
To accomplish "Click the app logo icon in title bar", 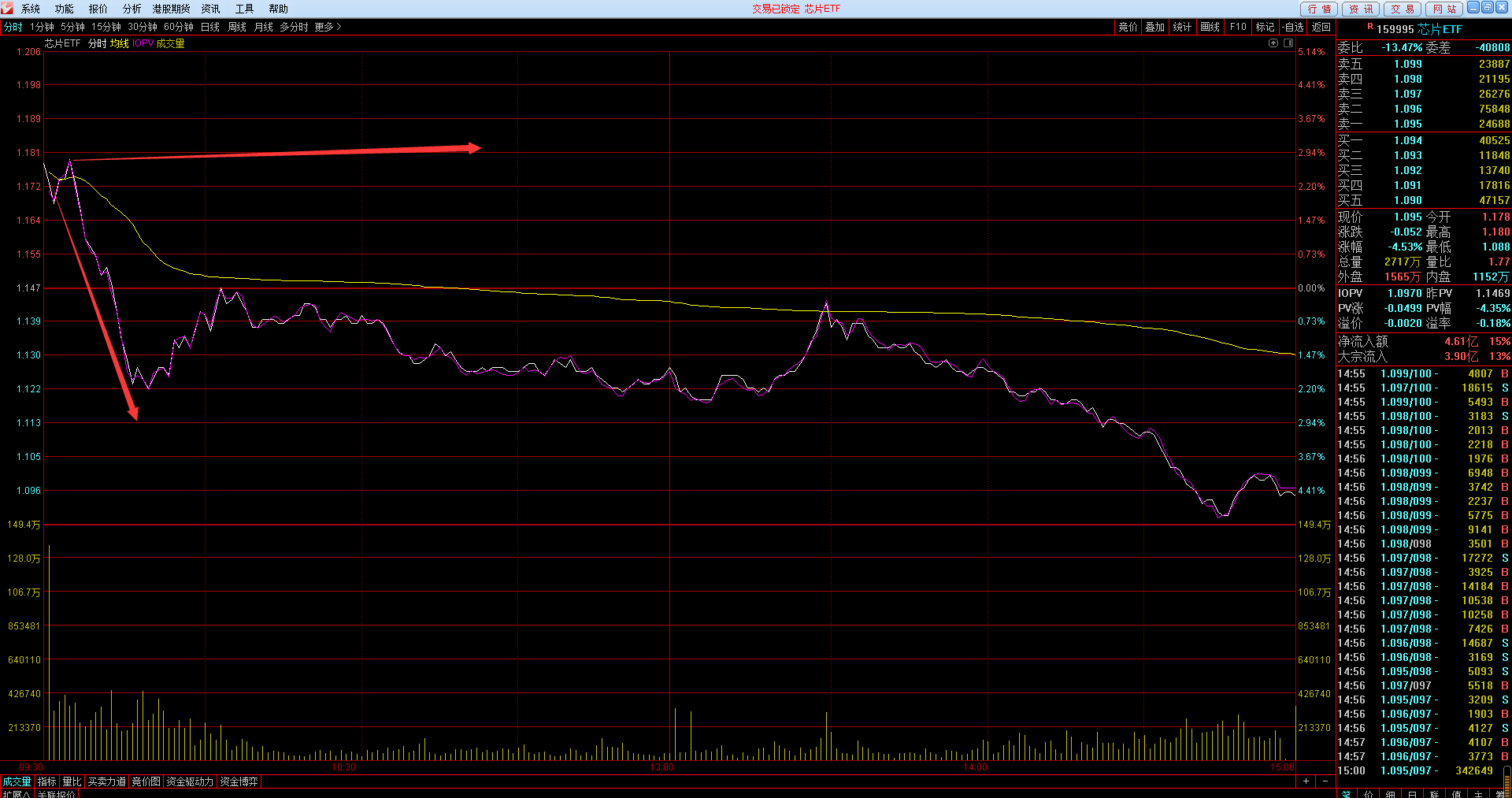I will (7, 8).
